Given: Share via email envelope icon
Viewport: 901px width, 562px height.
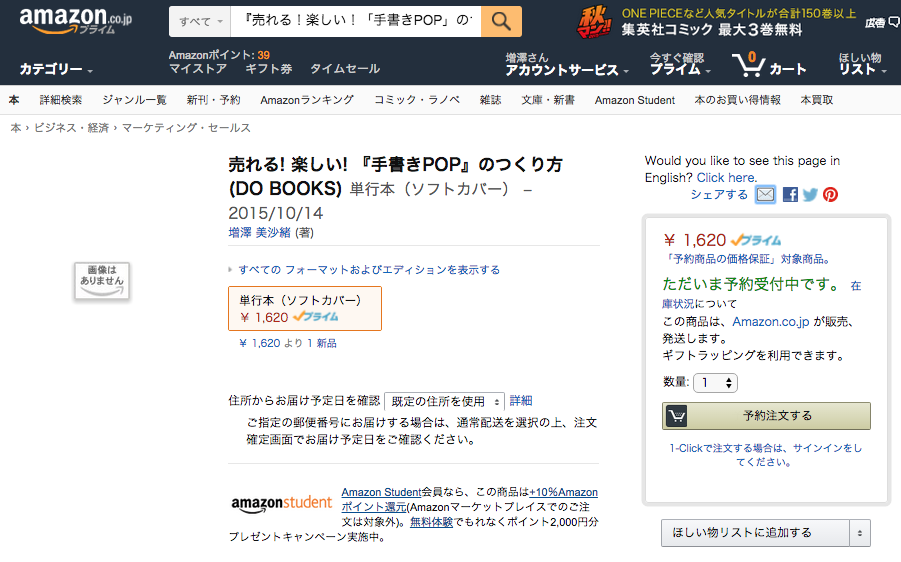Looking at the screenshot, I should pyautogui.click(x=765, y=195).
